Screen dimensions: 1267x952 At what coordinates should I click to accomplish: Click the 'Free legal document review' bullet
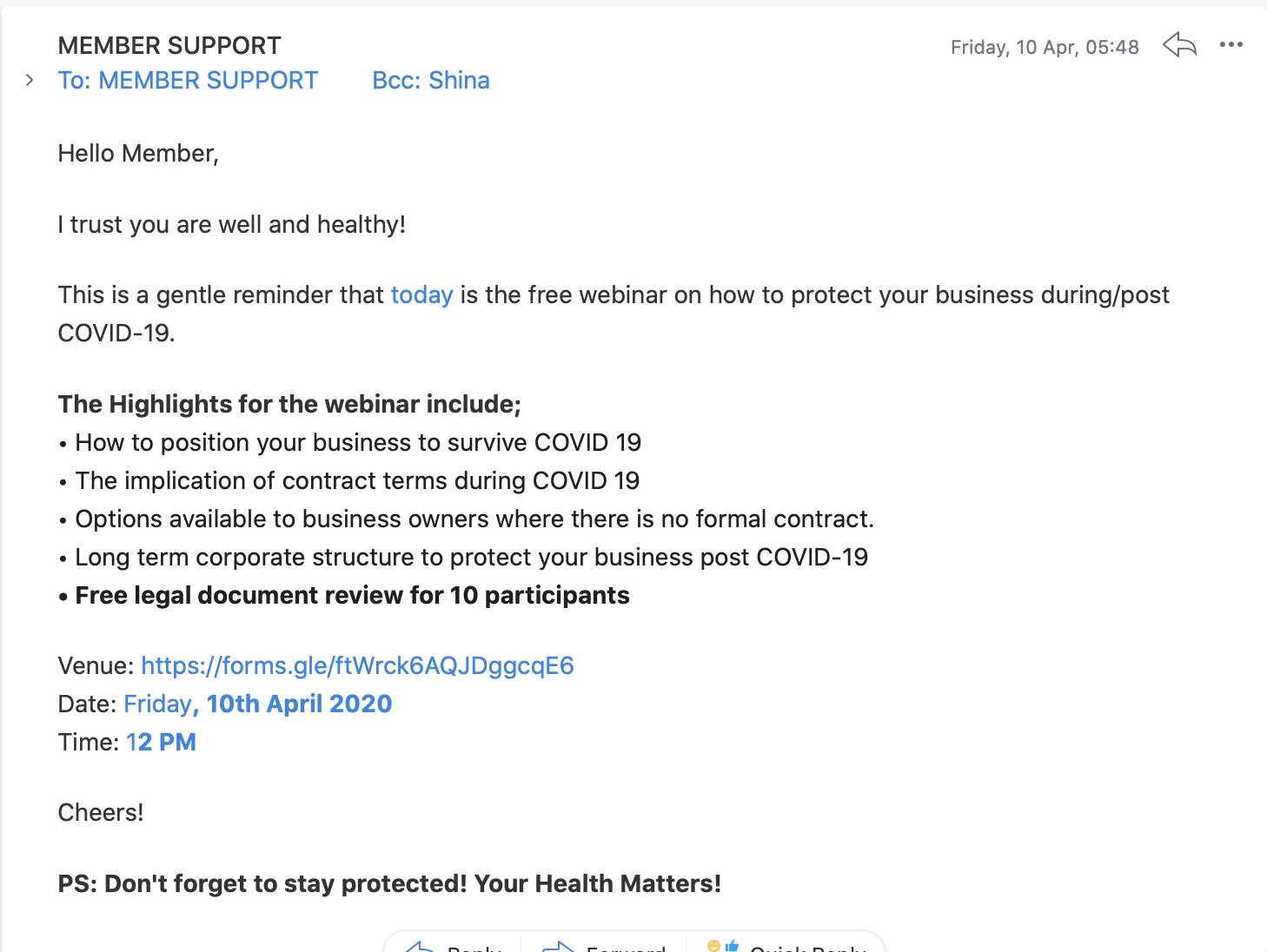[x=344, y=595]
